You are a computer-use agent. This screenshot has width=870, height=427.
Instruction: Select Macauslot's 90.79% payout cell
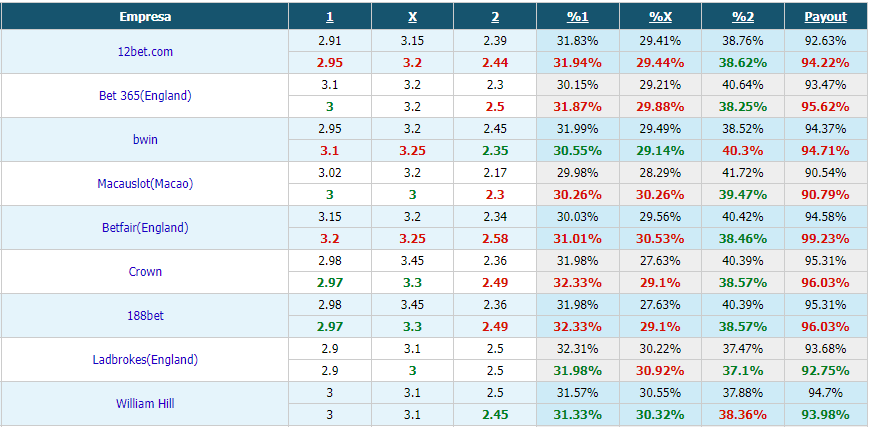point(826,195)
